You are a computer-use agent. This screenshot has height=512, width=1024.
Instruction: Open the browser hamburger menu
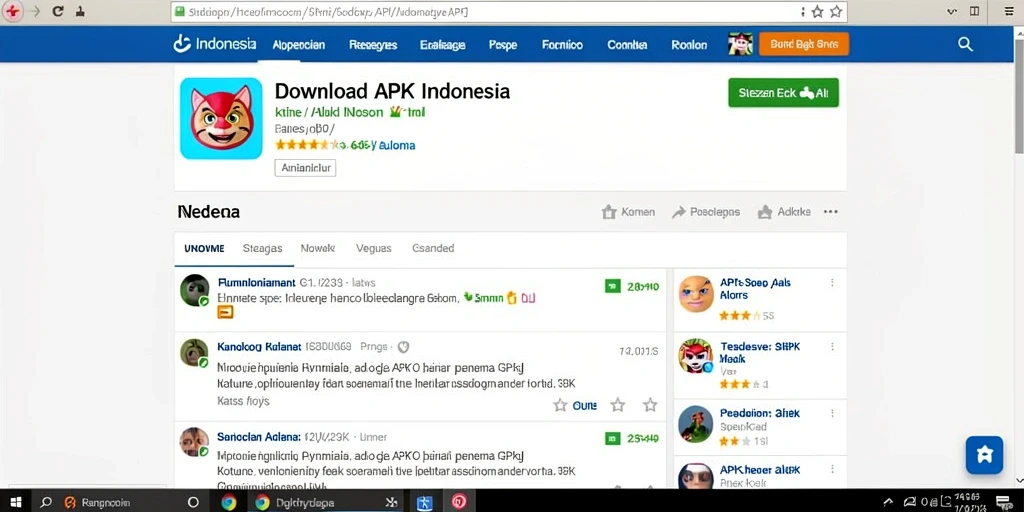pos(1010,12)
